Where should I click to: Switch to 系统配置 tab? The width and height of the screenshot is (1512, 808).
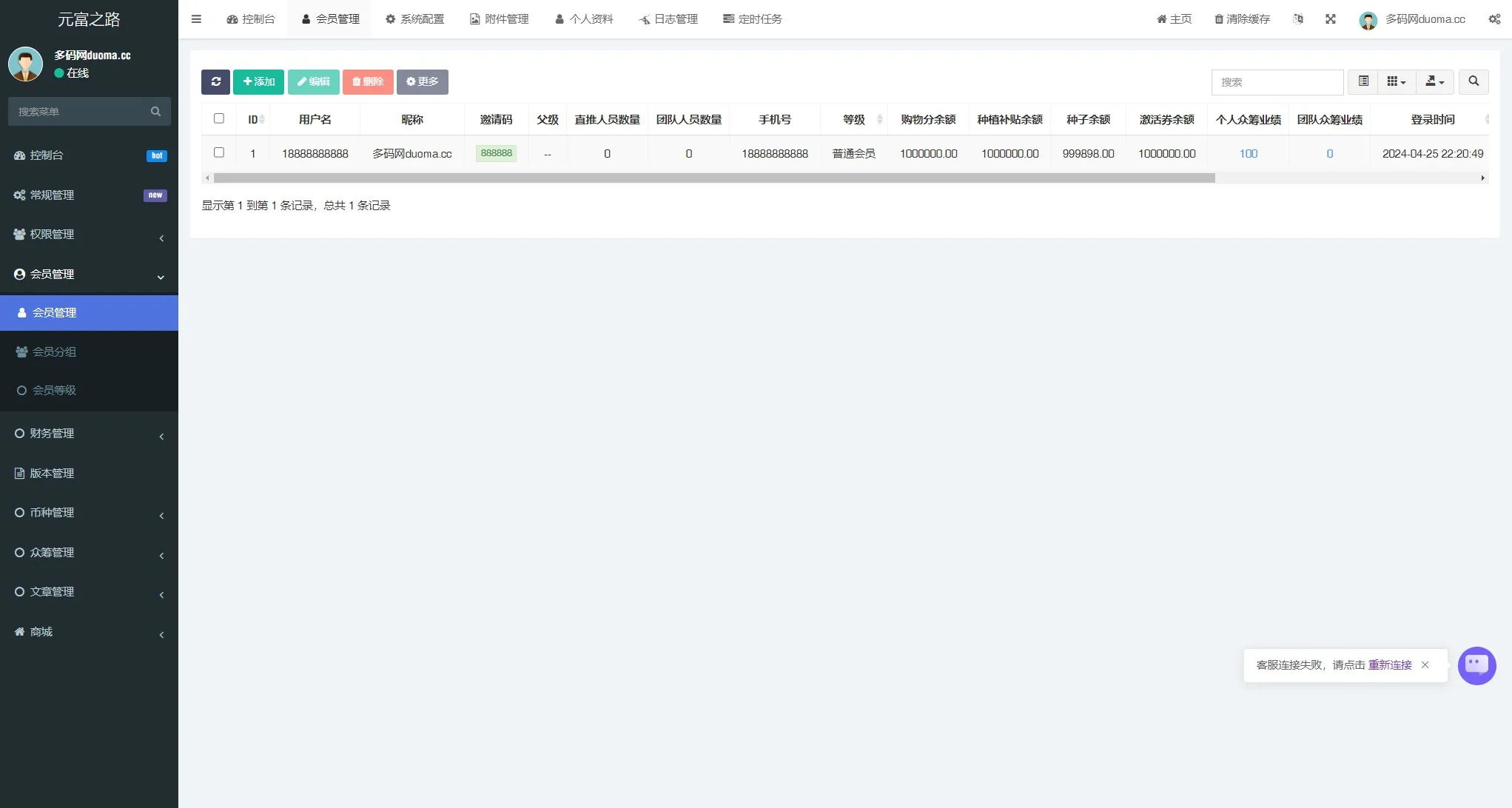click(415, 19)
